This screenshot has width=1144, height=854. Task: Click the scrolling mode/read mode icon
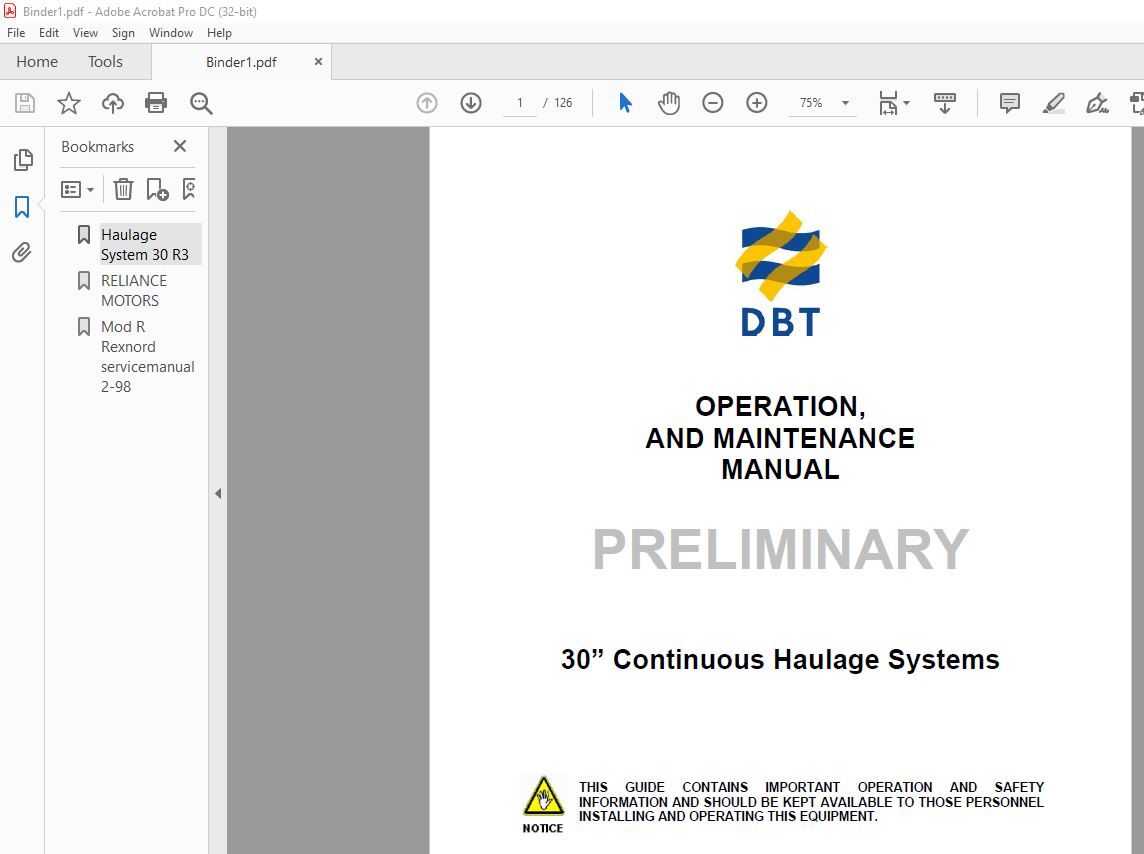point(945,103)
